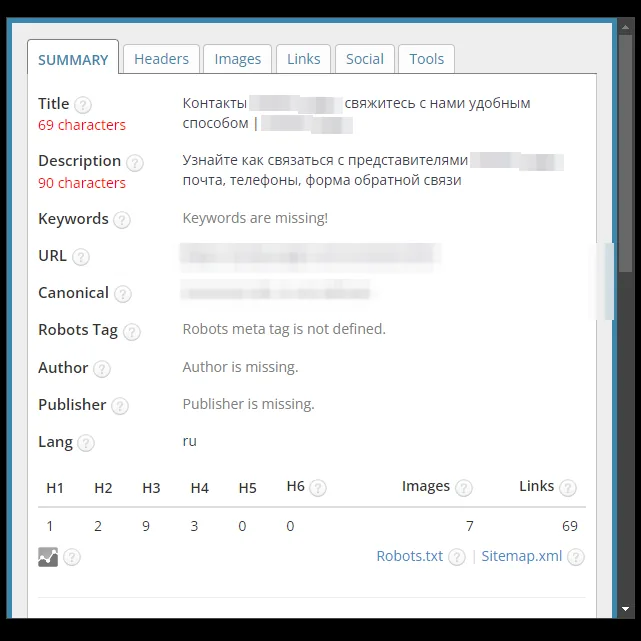Open the Social tab
This screenshot has width=641, height=641.
[x=365, y=59]
